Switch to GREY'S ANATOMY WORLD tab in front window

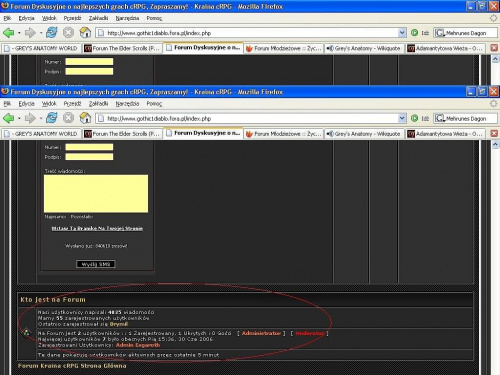tap(41, 134)
